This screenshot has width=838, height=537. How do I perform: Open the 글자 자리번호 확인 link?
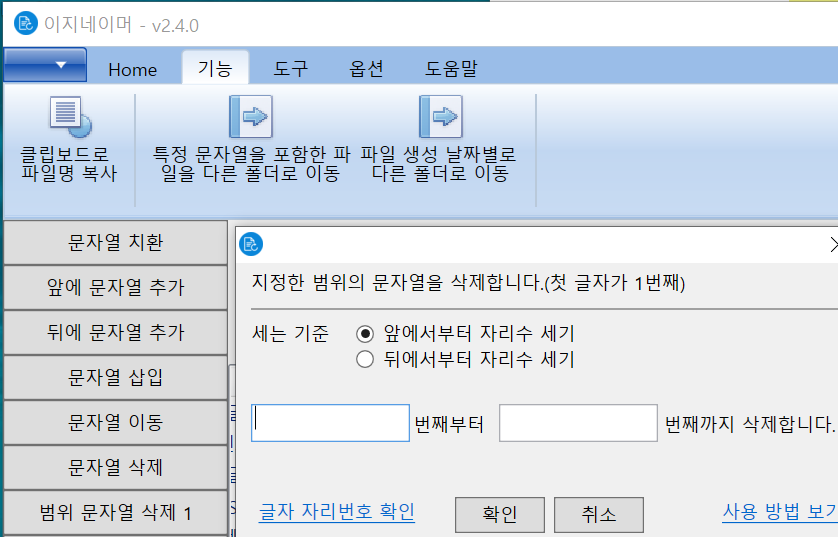click(x=337, y=511)
